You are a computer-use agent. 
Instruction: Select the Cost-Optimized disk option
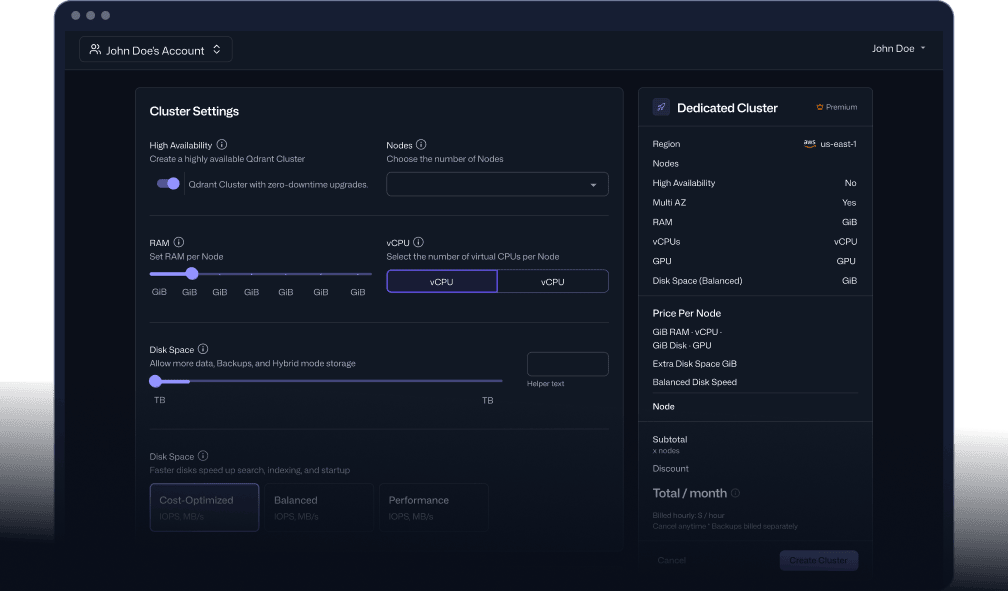coord(204,507)
